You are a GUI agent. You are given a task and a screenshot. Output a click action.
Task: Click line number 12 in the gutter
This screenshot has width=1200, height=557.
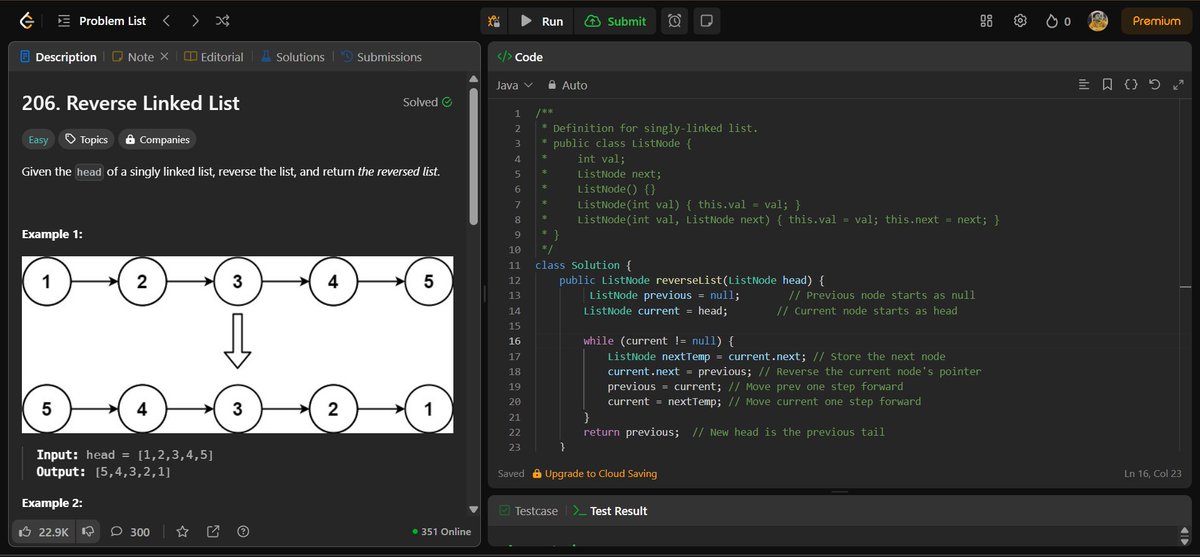click(x=516, y=281)
